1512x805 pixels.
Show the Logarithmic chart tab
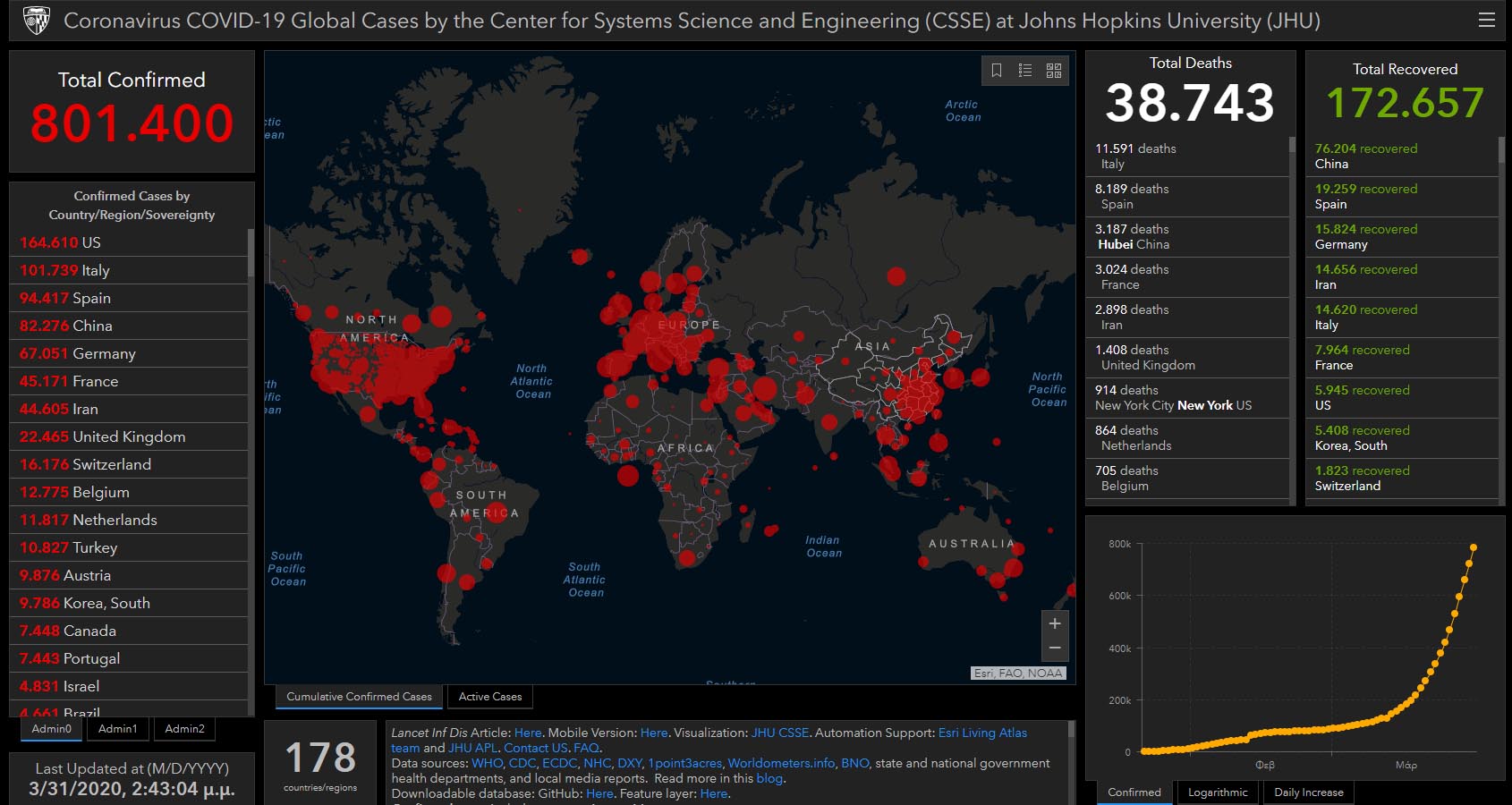point(1218,792)
